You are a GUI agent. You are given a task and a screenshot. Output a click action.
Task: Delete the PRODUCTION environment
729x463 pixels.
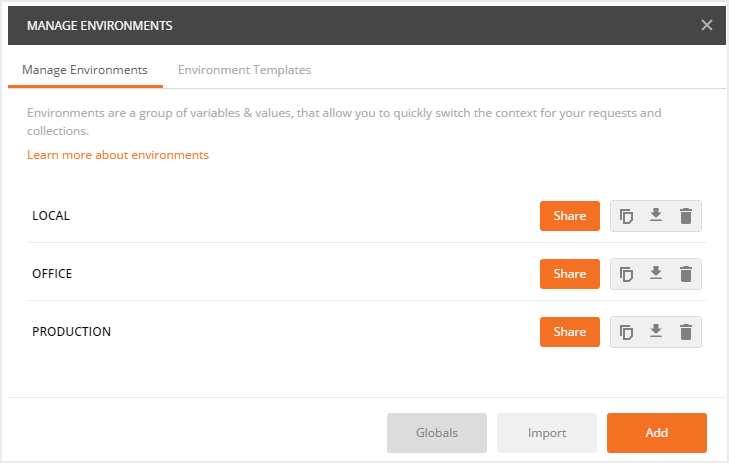(x=686, y=332)
